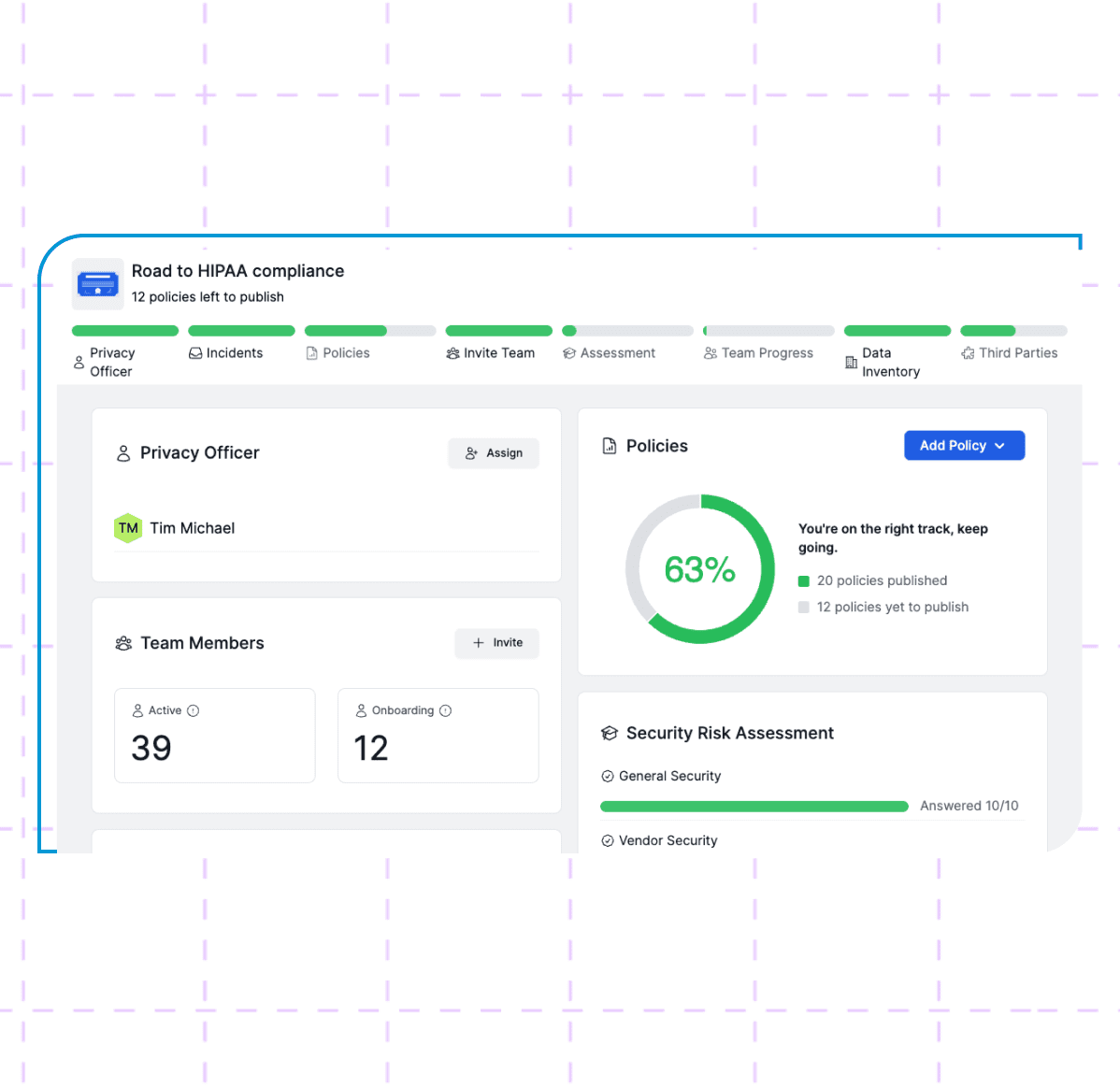
Task: Expand the Add Policy chevron arrow
Action: (x=1000, y=446)
